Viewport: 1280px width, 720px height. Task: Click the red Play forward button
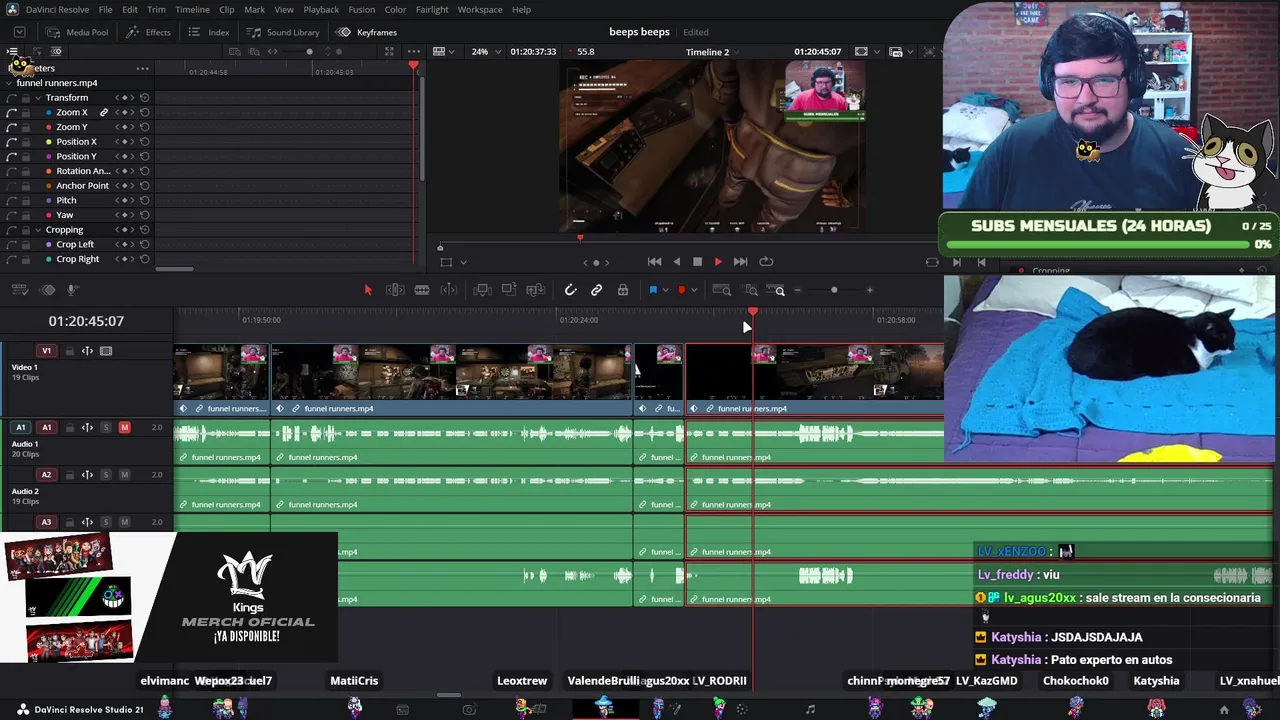[718, 262]
